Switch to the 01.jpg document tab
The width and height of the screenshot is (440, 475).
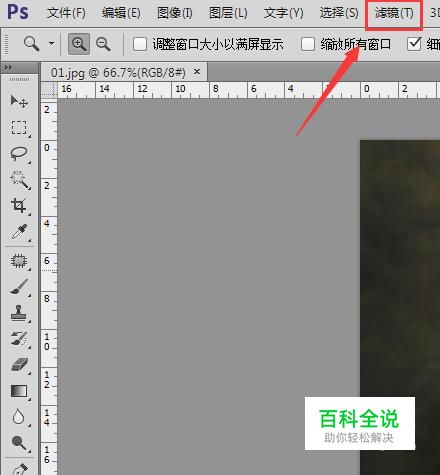(118, 72)
